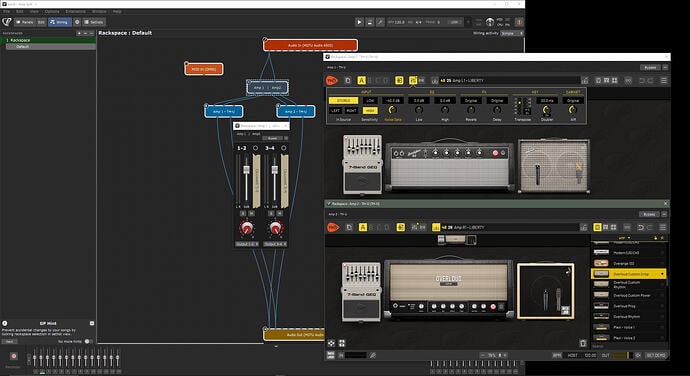The height and width of the screenshot is (376, 690).
Task: Expand the Overloud Custom Drop item arrow
Action: (x=662, y=274)
